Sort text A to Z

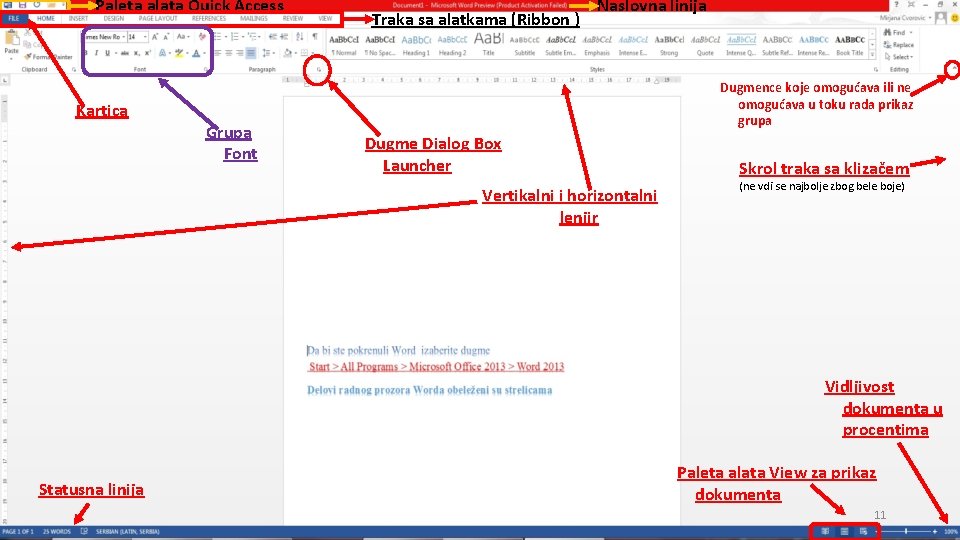pos(299,37)
